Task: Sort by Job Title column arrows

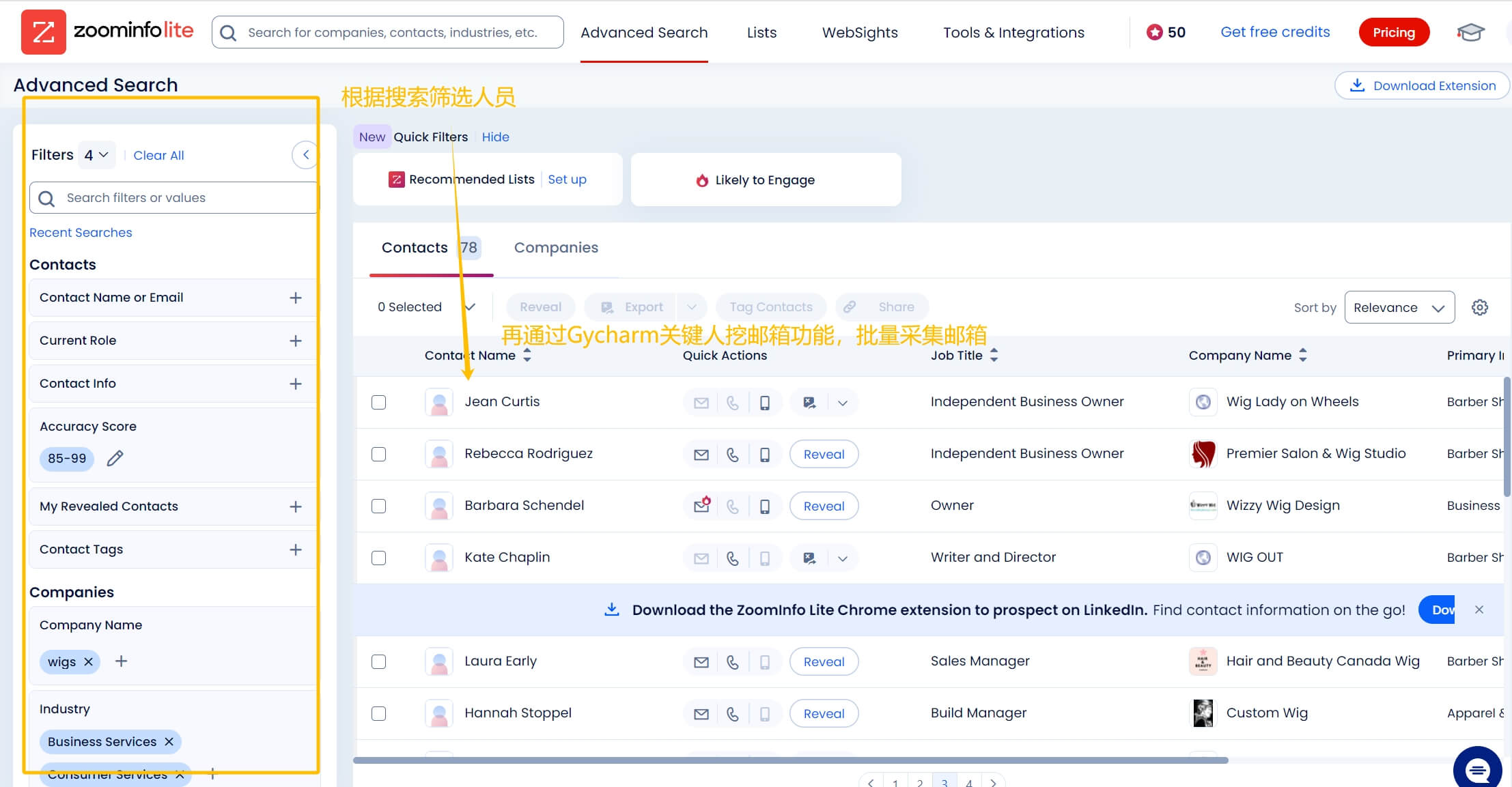Action: pos(994,355)
